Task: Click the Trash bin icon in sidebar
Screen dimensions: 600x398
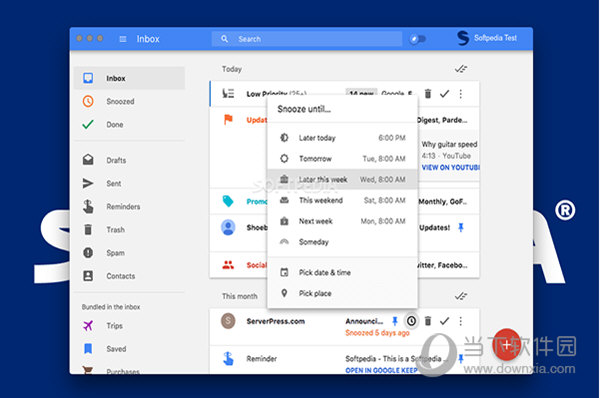Action: coord(88,230)
